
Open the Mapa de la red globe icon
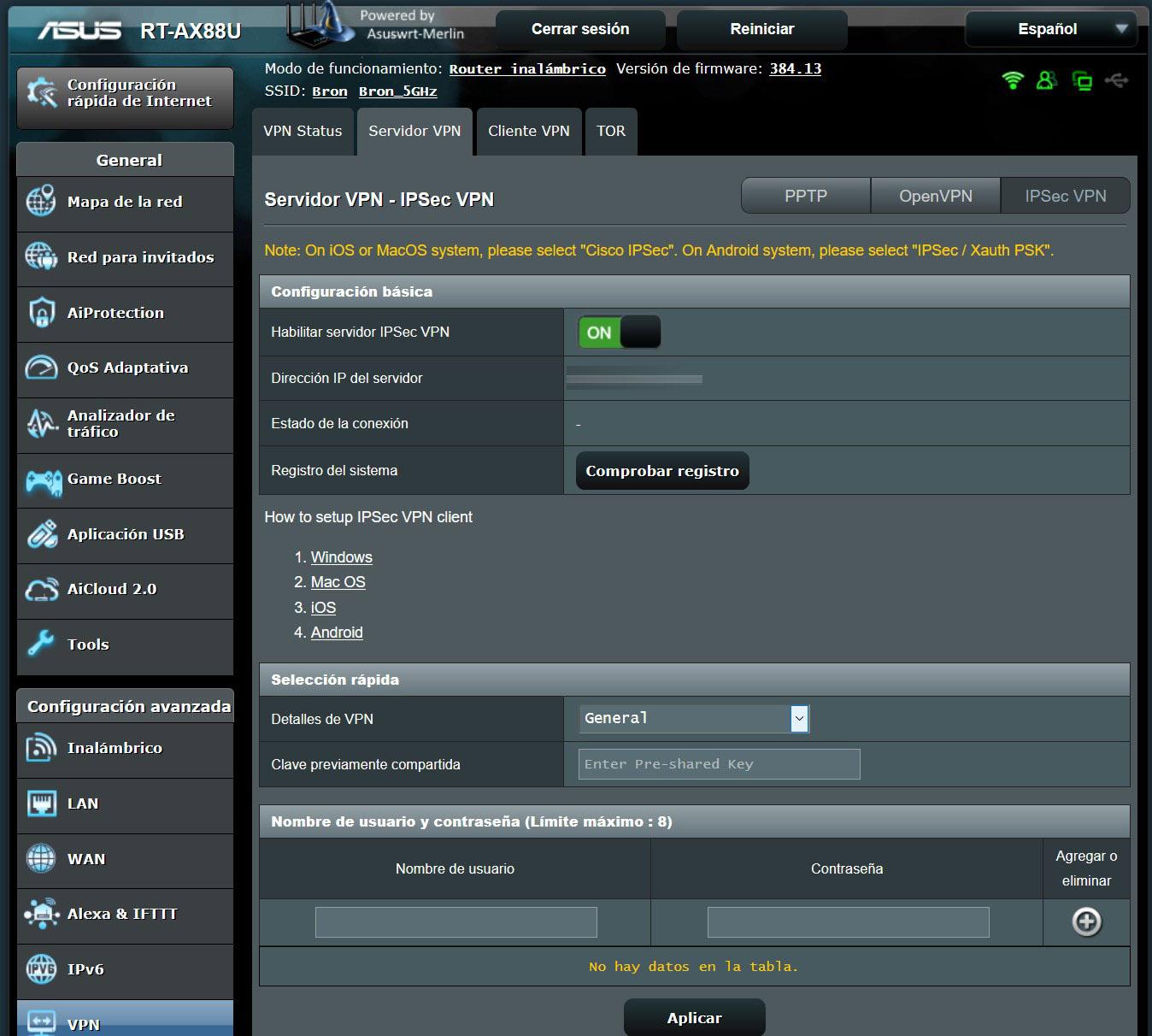41,201
